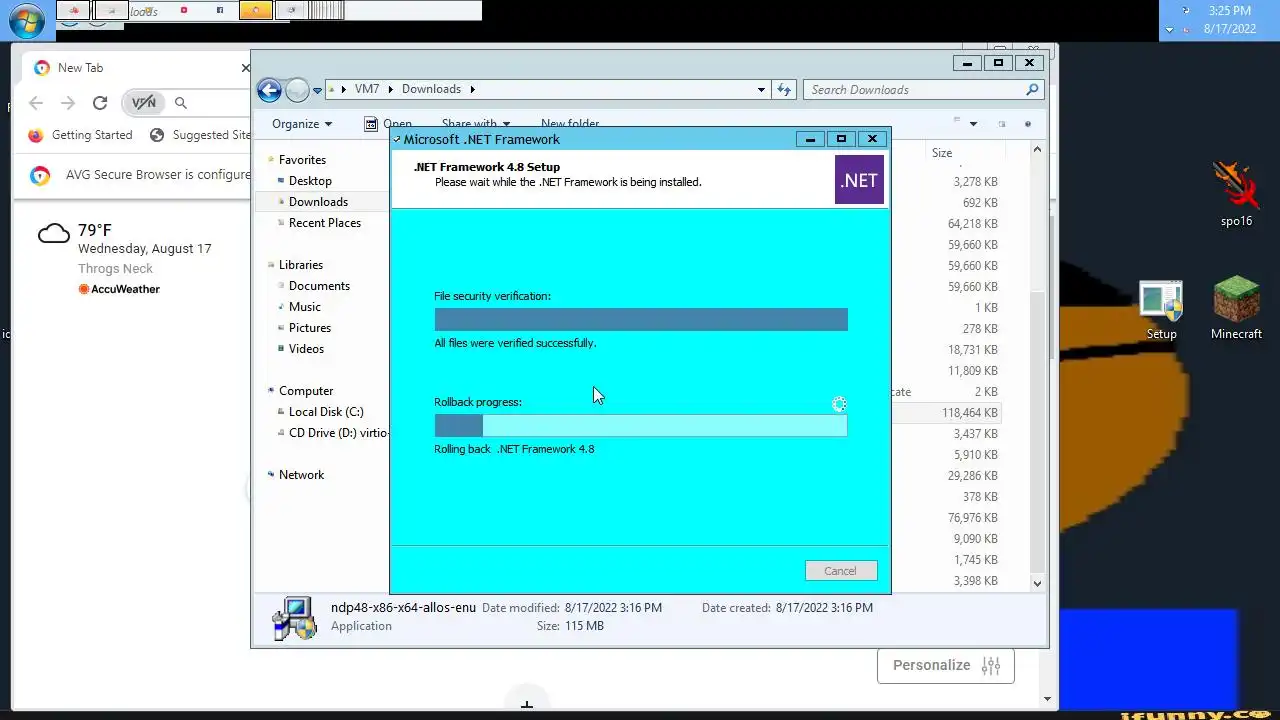The height and width of the screenshot is (720, 1280).
Task: Click the AVG Secure Browser logo notification
Action: tap(40, 176)
